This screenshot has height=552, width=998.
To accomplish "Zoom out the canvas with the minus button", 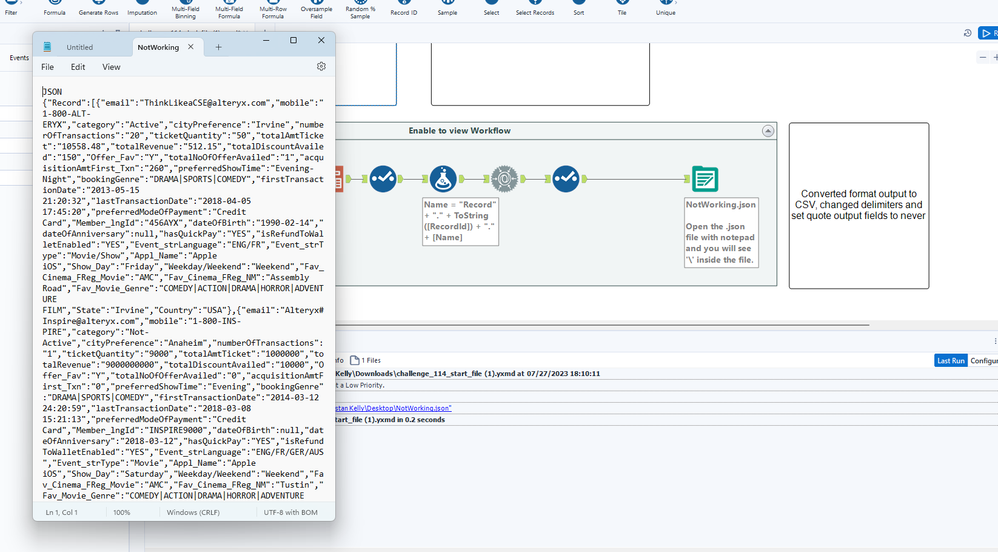I will (983, 57).
